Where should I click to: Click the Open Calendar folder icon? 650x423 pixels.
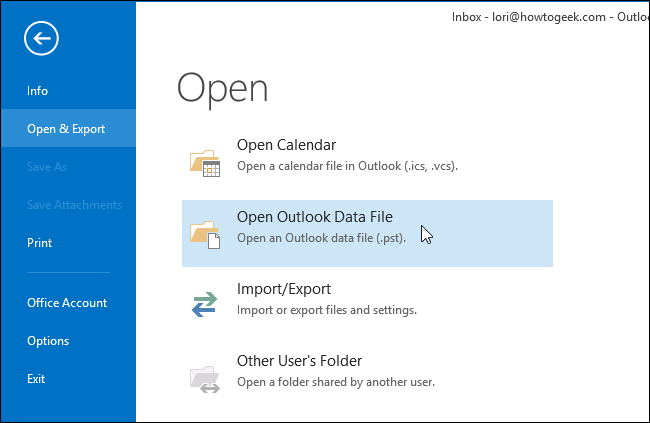click(204, 162)
